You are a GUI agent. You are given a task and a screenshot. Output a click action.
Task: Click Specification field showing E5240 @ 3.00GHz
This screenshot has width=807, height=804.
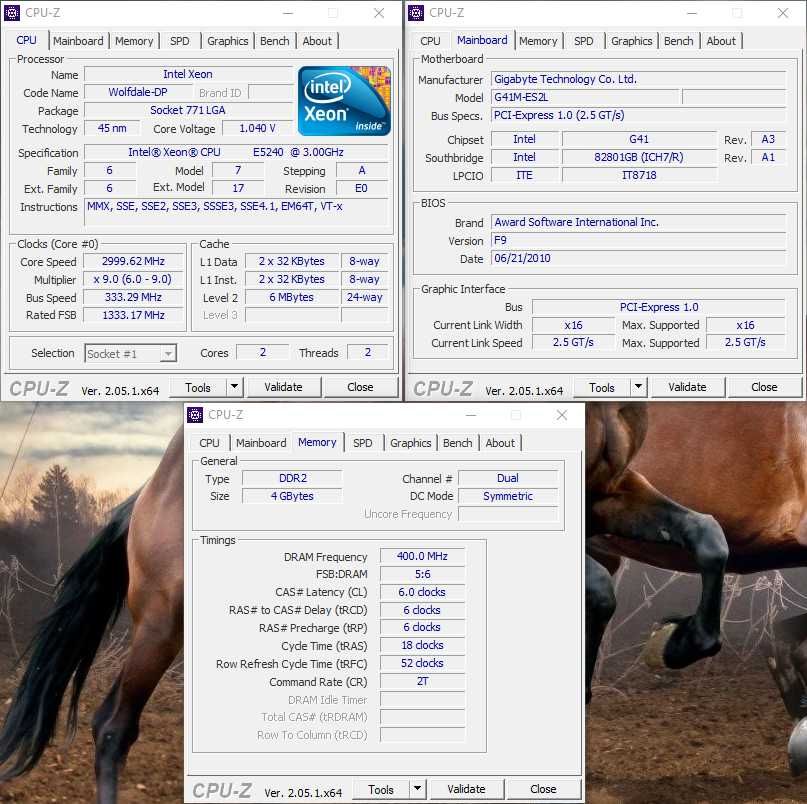point(236,152)
